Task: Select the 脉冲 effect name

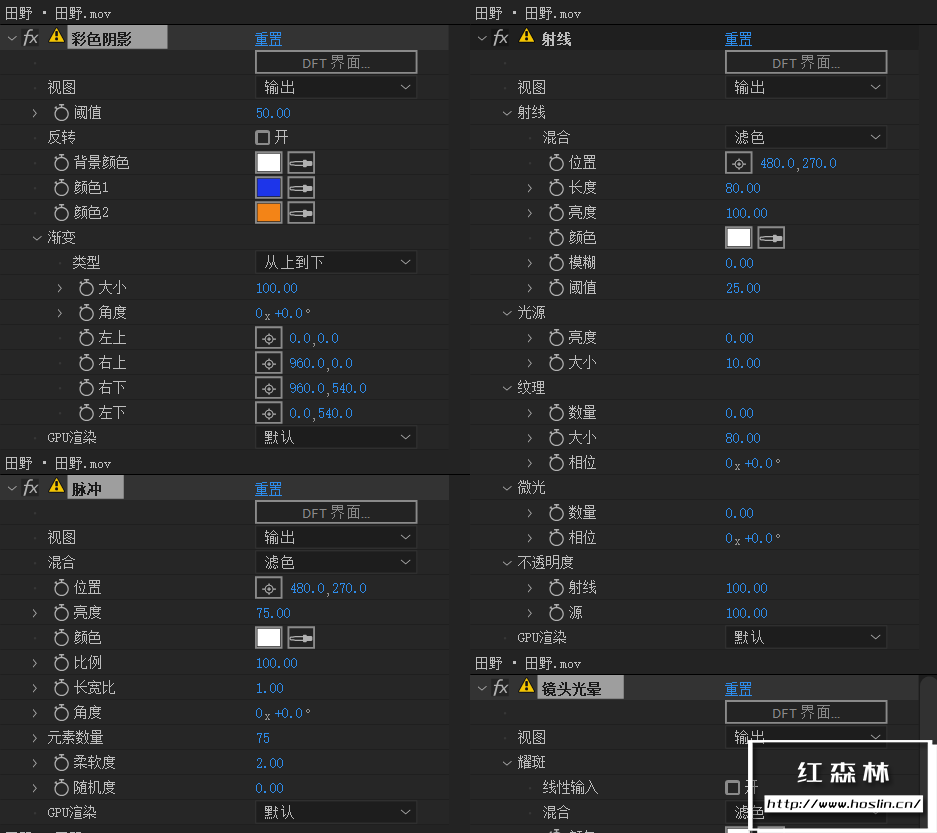Action: pyautogui.click(x=95, y=488)
